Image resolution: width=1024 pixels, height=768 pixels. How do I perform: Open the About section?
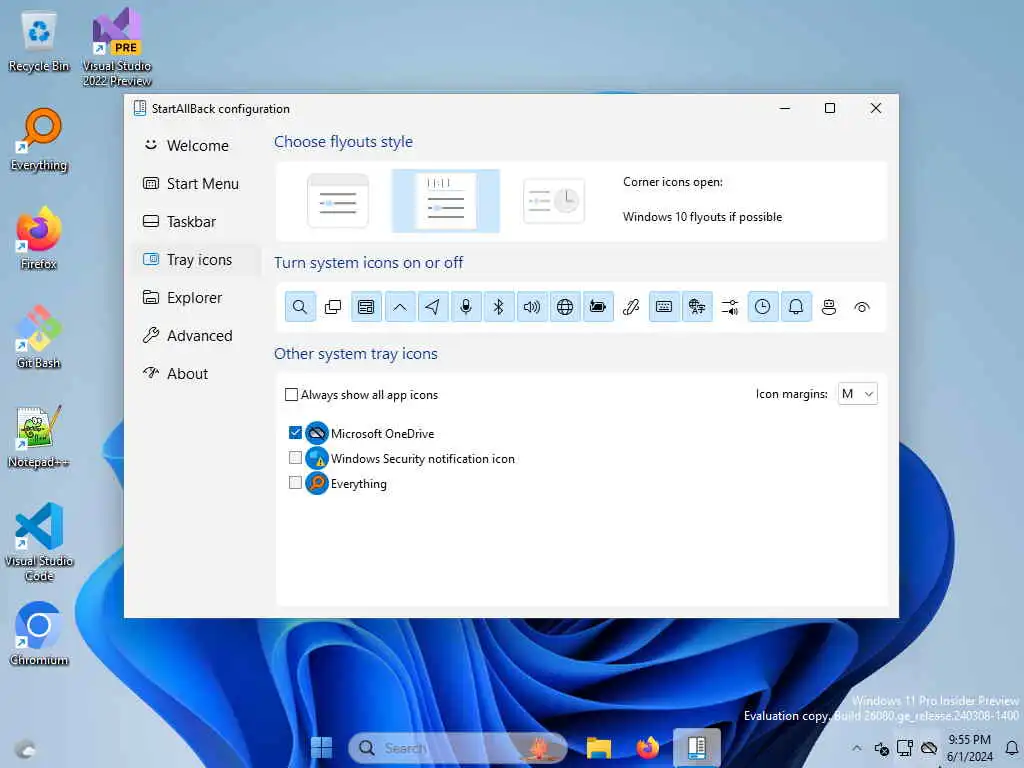pyautogui.click(x=196, y=374)
